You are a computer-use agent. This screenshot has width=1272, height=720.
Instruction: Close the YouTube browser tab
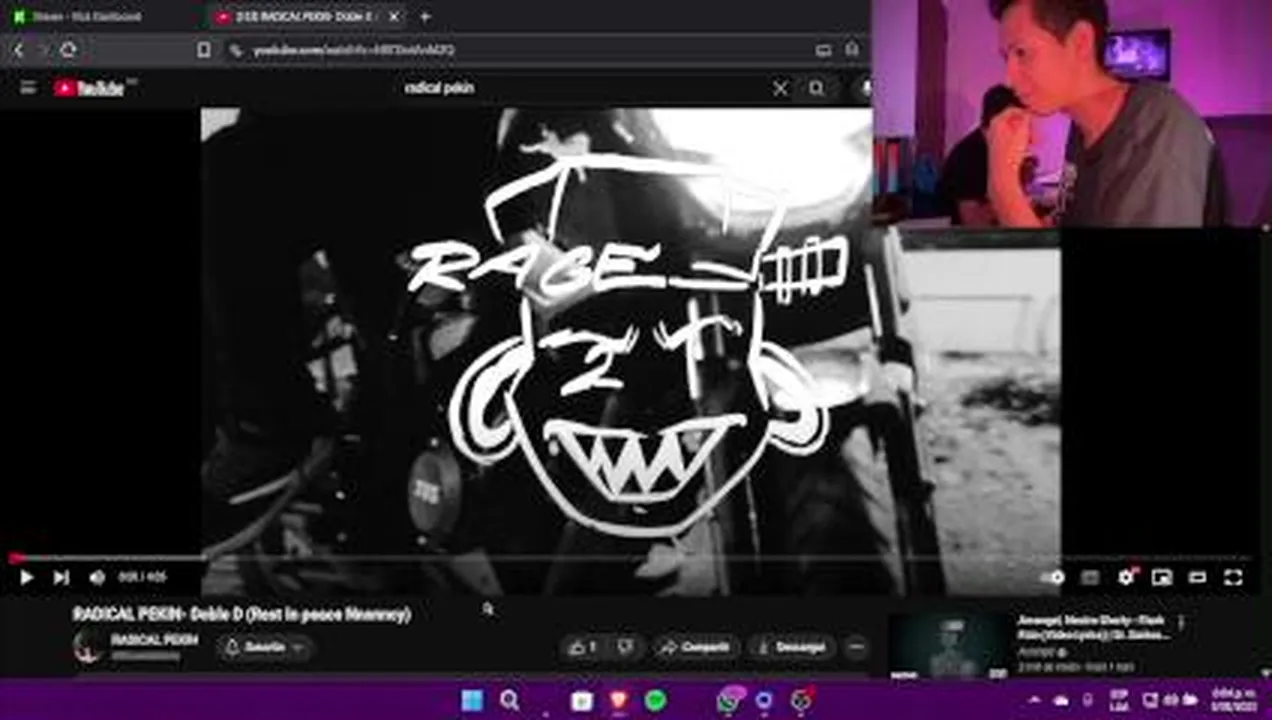point(394,17)
